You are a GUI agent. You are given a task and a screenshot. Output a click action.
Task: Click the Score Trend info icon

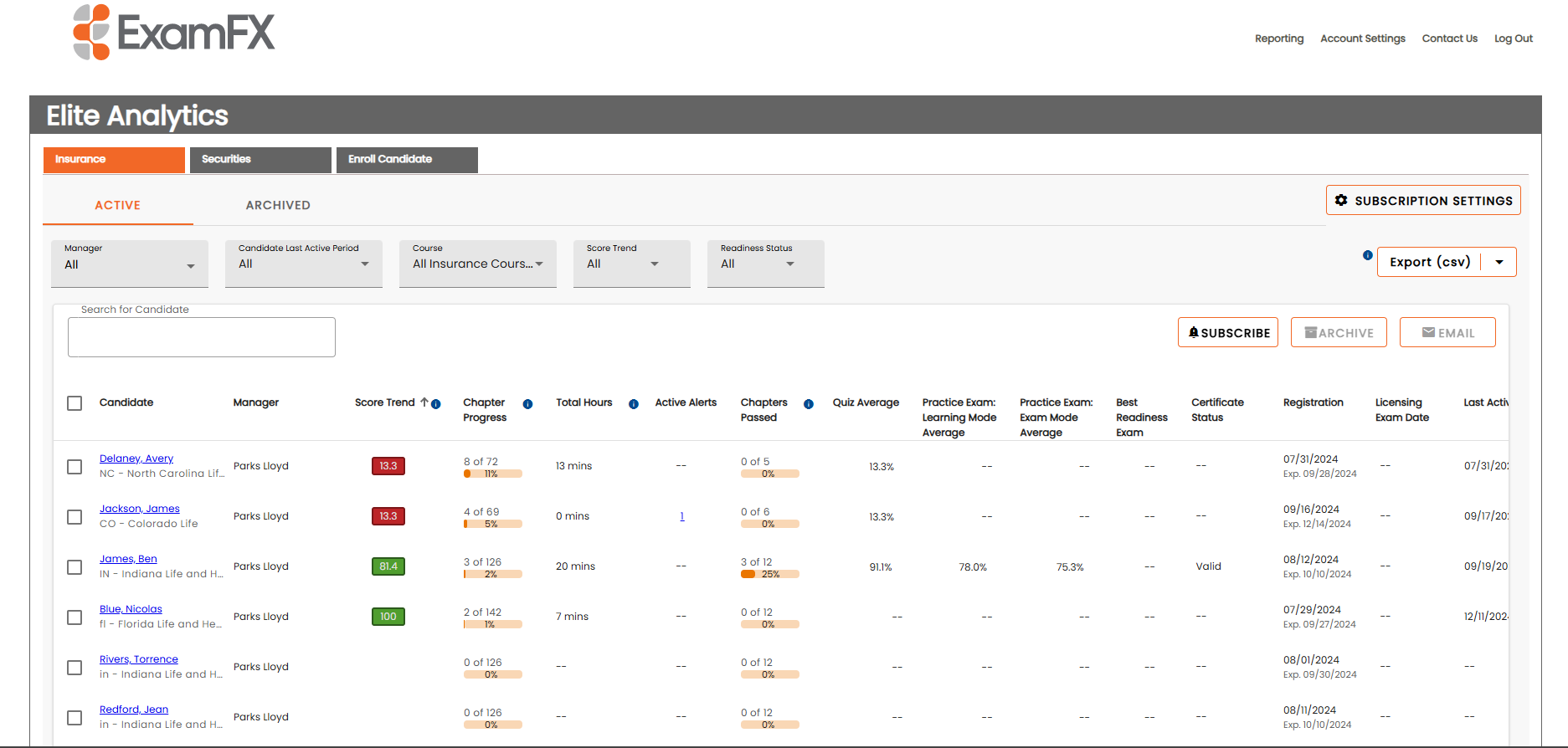coord(436,404)
